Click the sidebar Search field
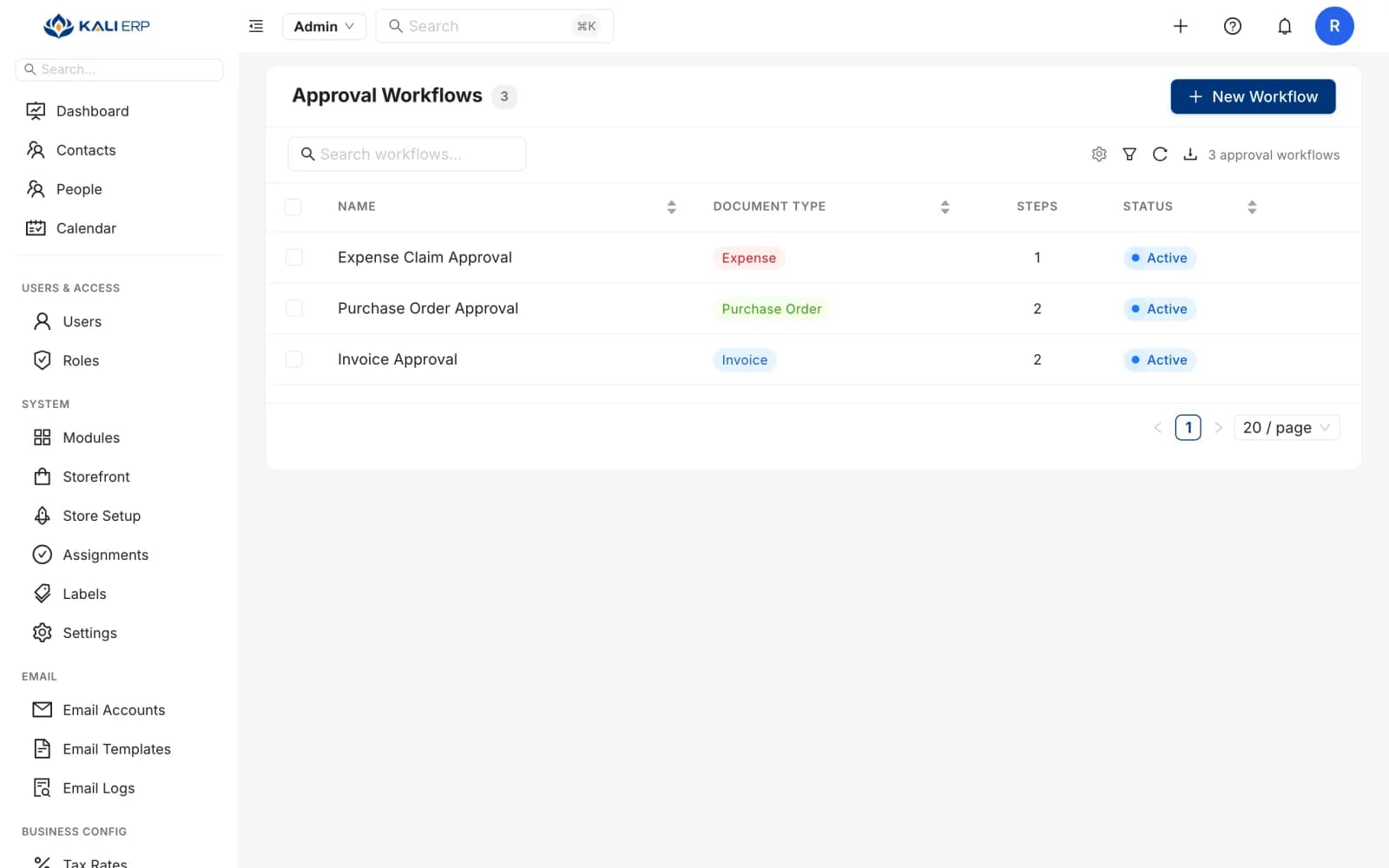1389x868 pixels. point(120,69)
